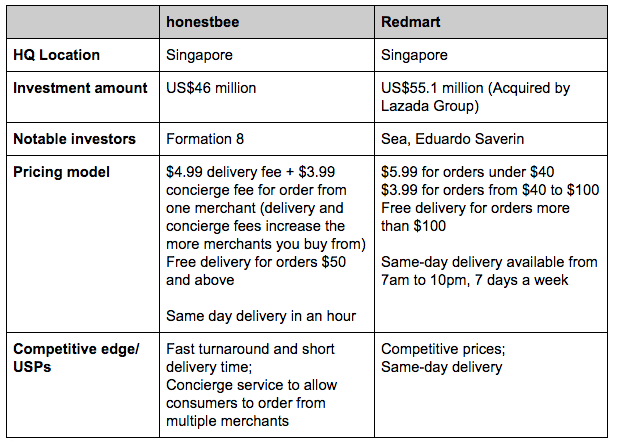This screenshot has height=441, width=617.
Task: Click the $4.99 delivery fee text
Action: 224,172
